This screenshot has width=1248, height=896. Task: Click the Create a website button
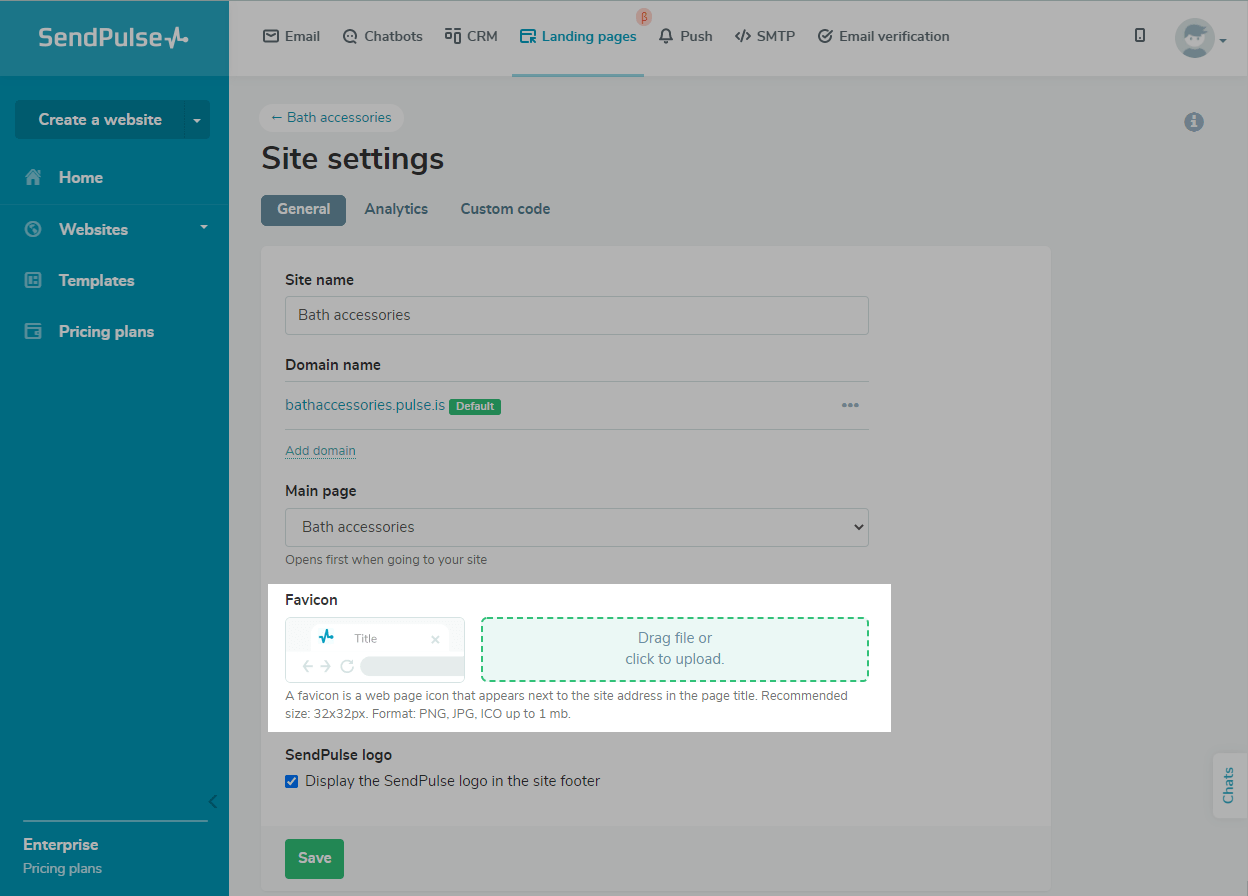click(100, 119)
